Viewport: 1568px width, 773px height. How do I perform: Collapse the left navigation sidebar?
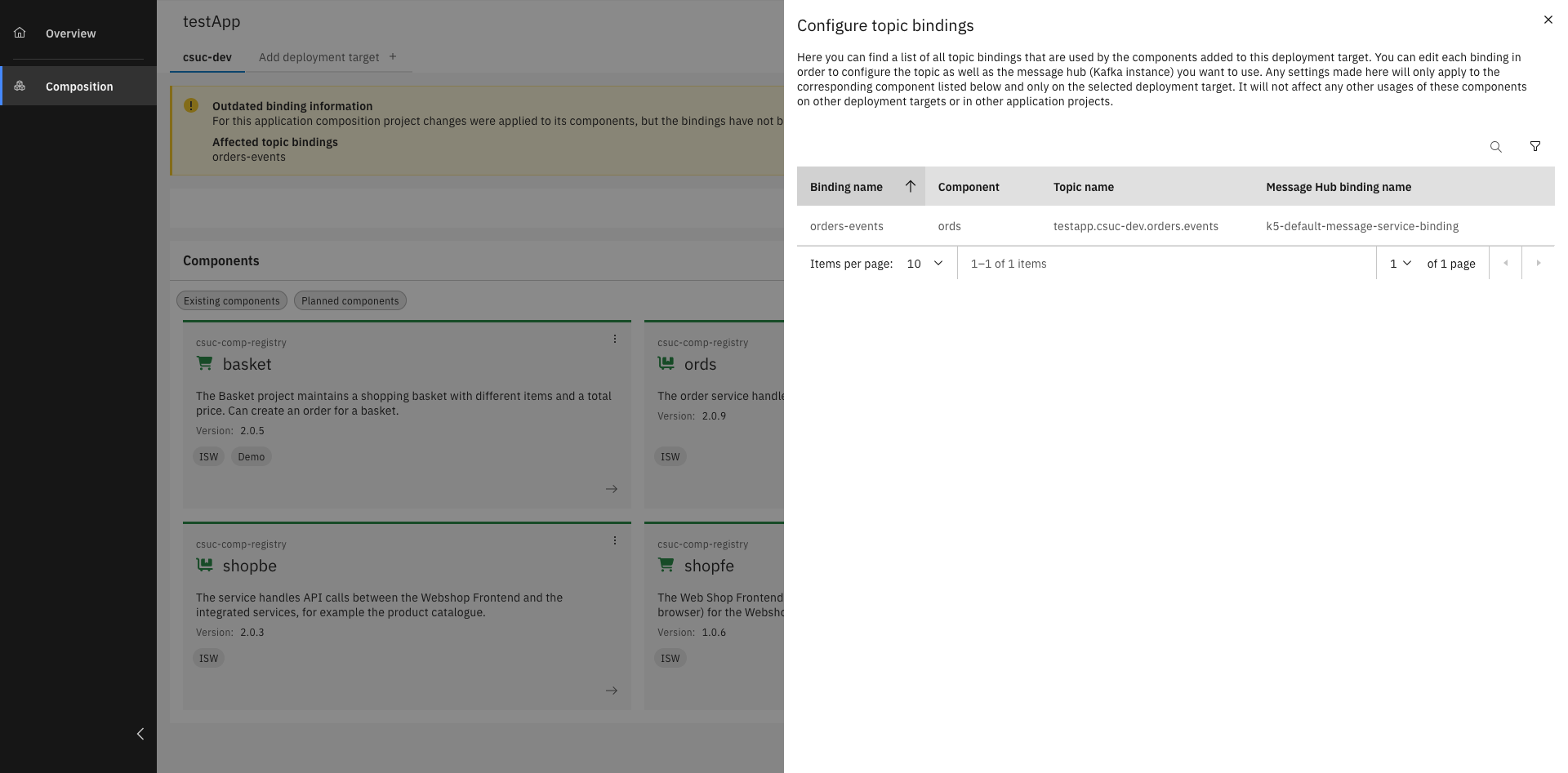140,734
